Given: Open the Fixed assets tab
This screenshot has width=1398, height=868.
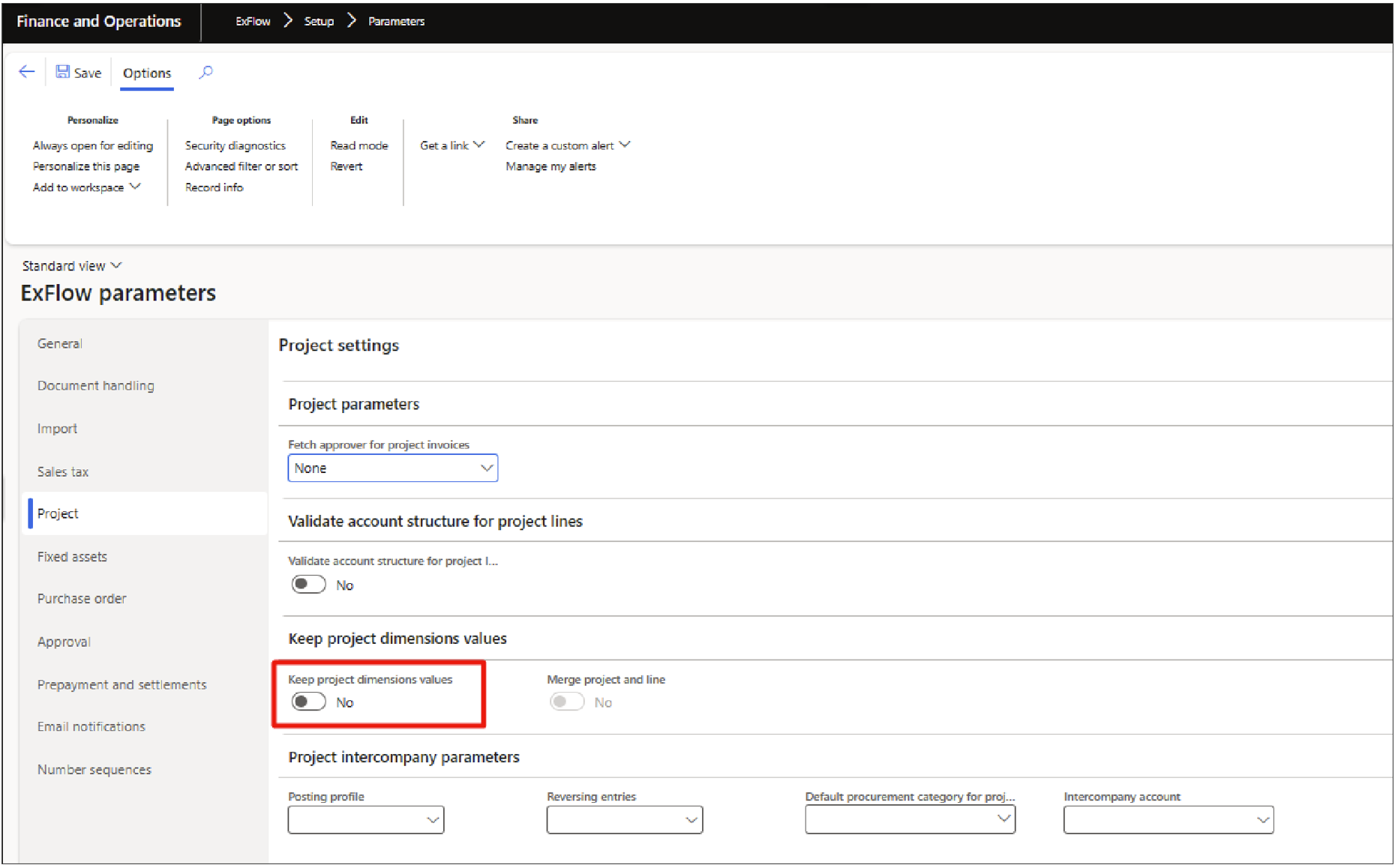Looking at the screenshot, I should pyautogui.click(x=72, y=557).
